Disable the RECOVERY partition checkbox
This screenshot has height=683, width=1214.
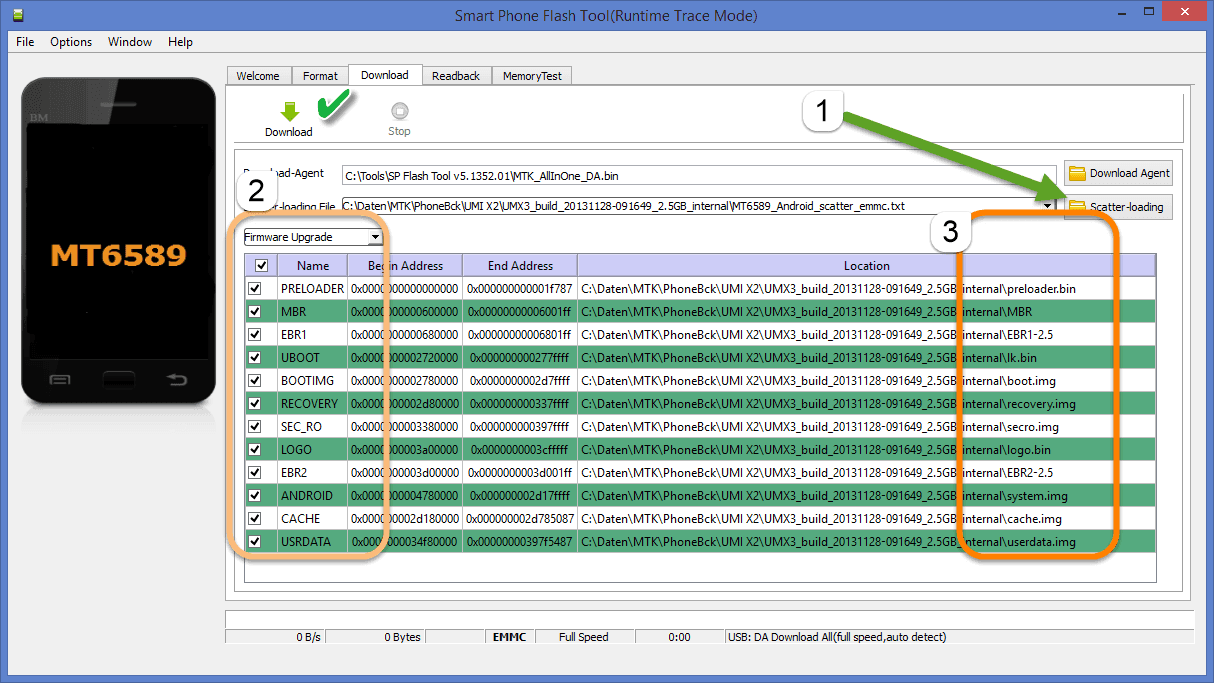pyautogui.click(x=255, y=403)
